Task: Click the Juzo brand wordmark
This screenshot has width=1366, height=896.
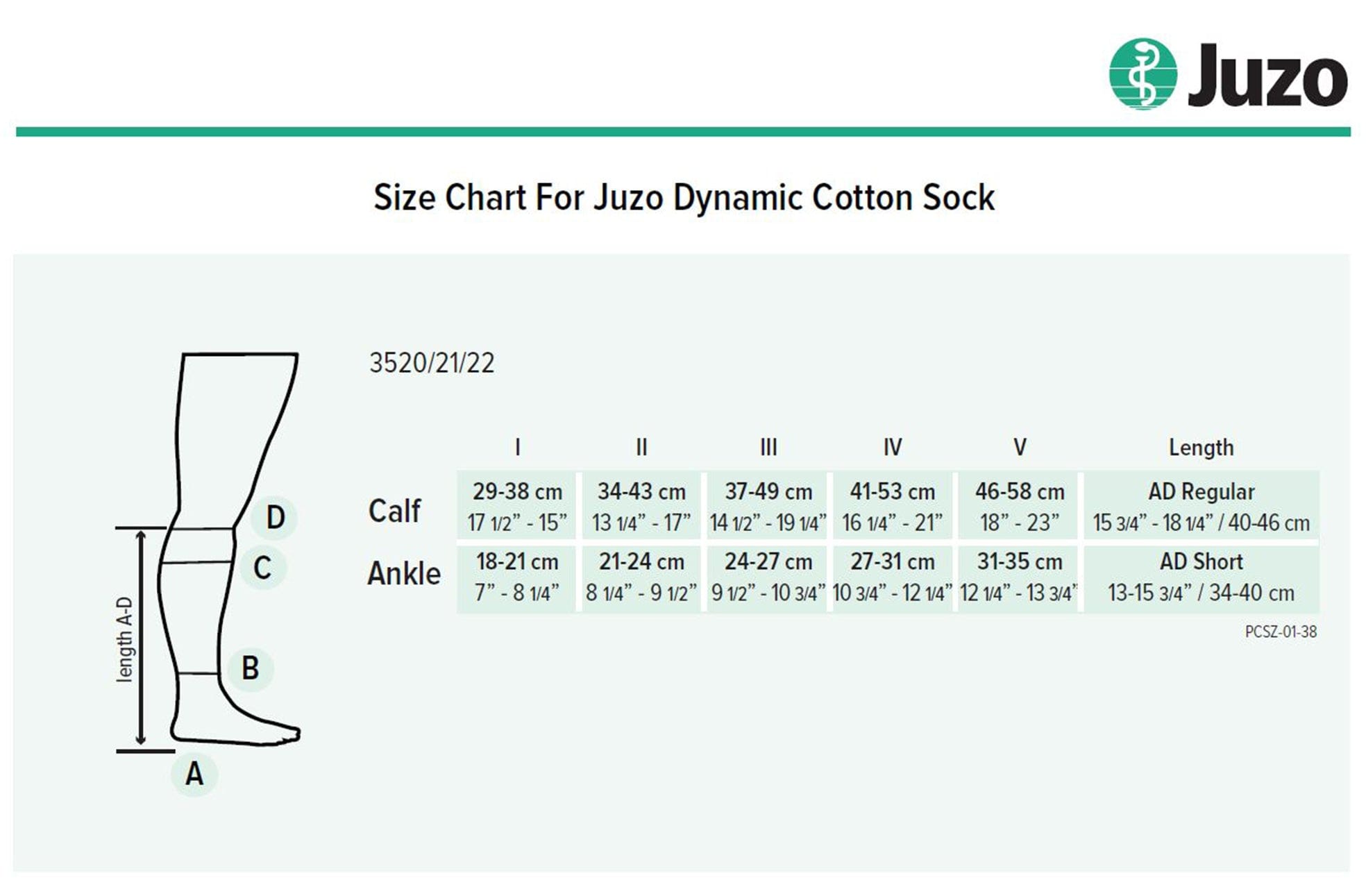Action: pos(1267,76)
